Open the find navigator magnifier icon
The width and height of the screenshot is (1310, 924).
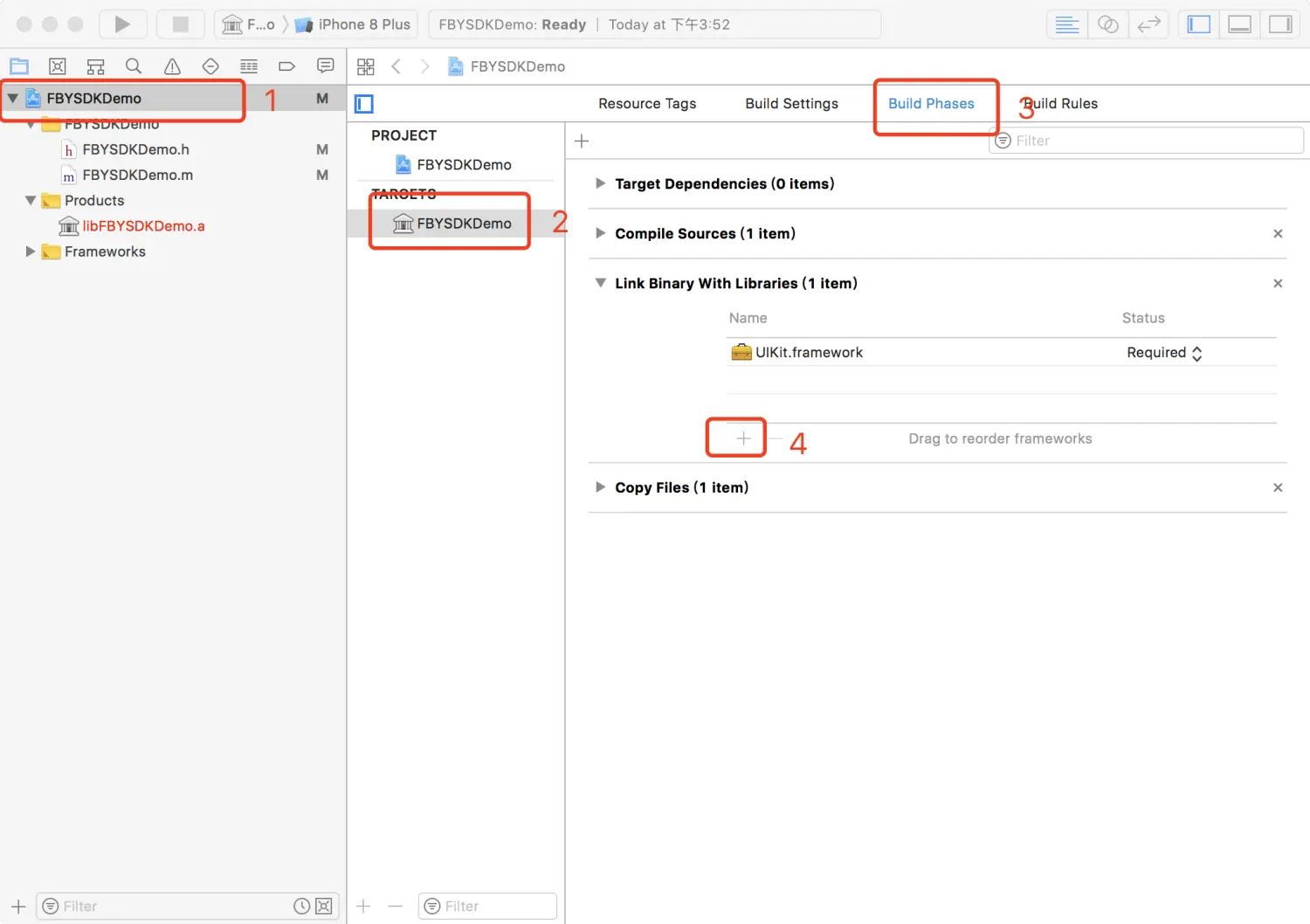(x=134, y=66)
